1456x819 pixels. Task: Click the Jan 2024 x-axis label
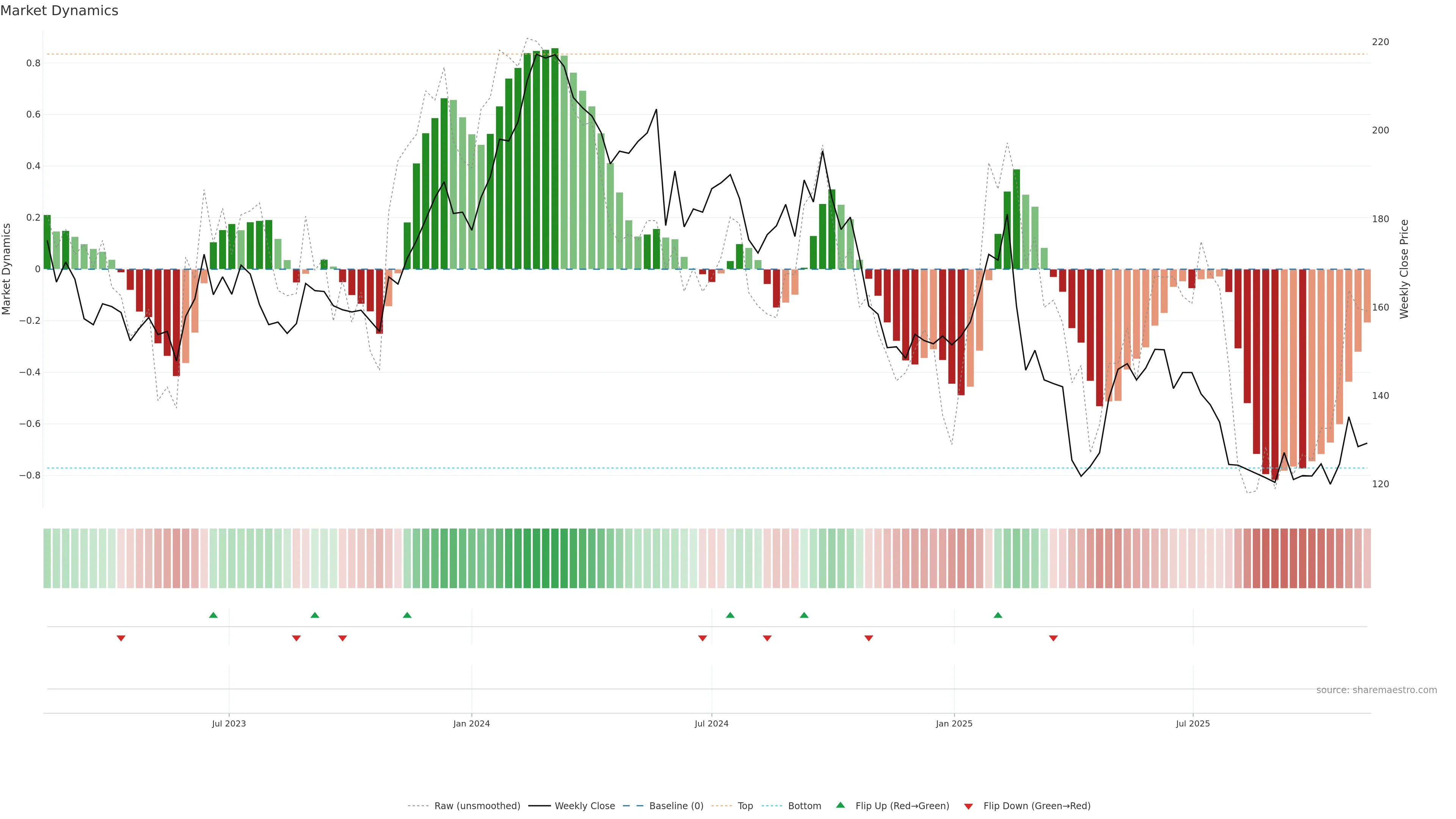coord(471,723)
